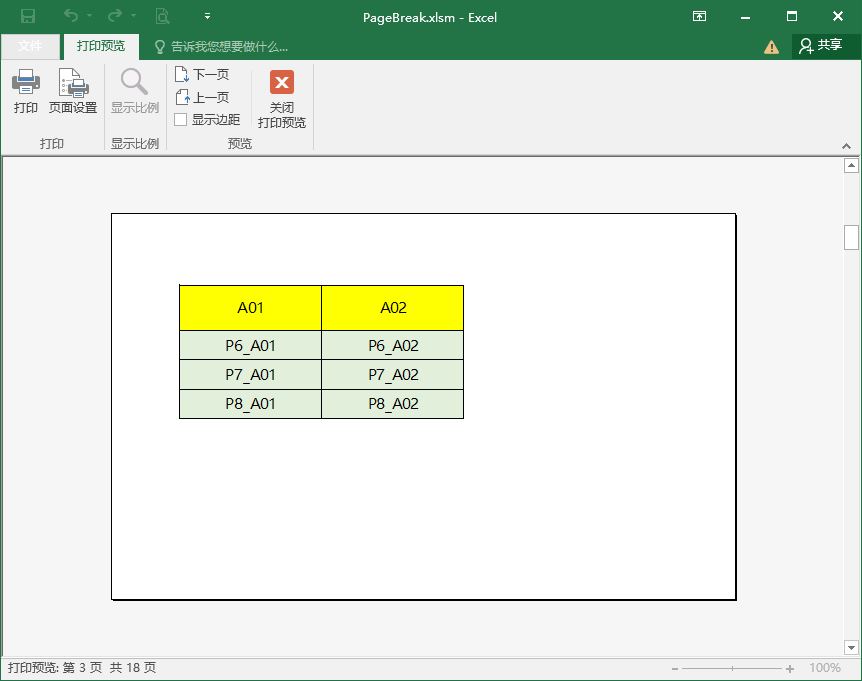Click the yellow warning icon near 共享

770,46
